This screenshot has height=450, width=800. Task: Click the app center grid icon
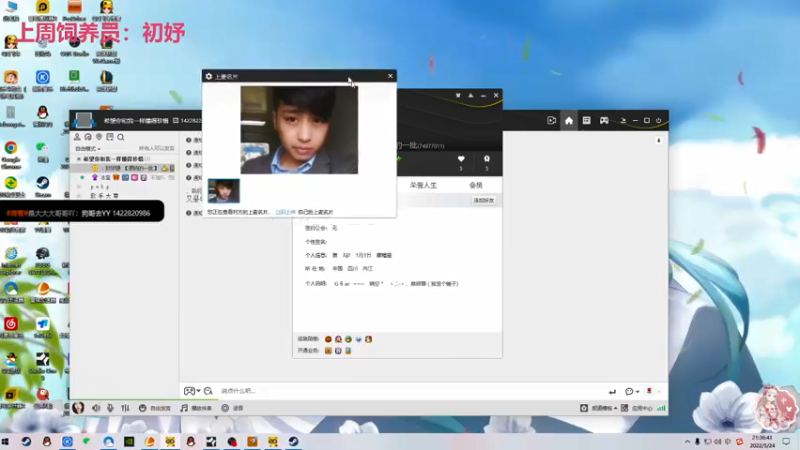coord(624,408)
